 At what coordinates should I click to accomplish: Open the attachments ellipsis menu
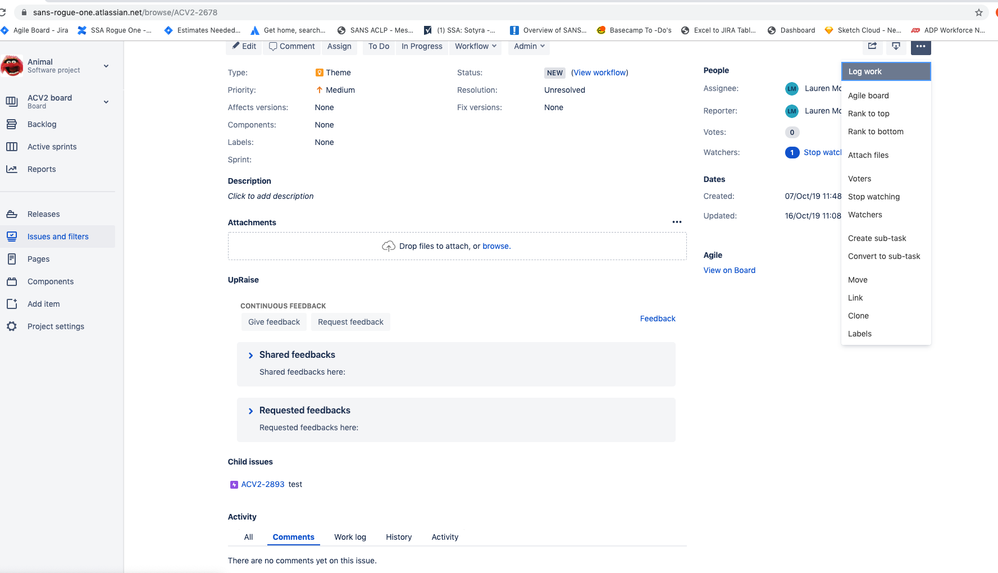[677, 222]
